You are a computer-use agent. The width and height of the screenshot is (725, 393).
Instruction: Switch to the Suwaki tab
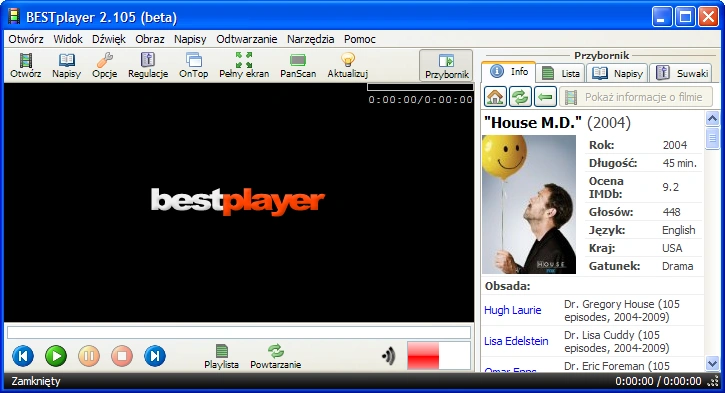point(681,73)
